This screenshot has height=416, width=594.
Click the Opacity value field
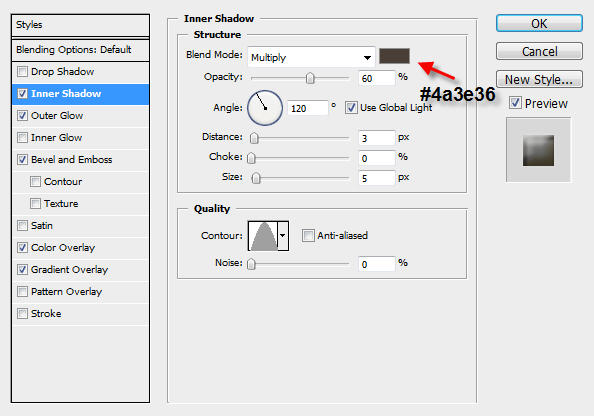377,78
